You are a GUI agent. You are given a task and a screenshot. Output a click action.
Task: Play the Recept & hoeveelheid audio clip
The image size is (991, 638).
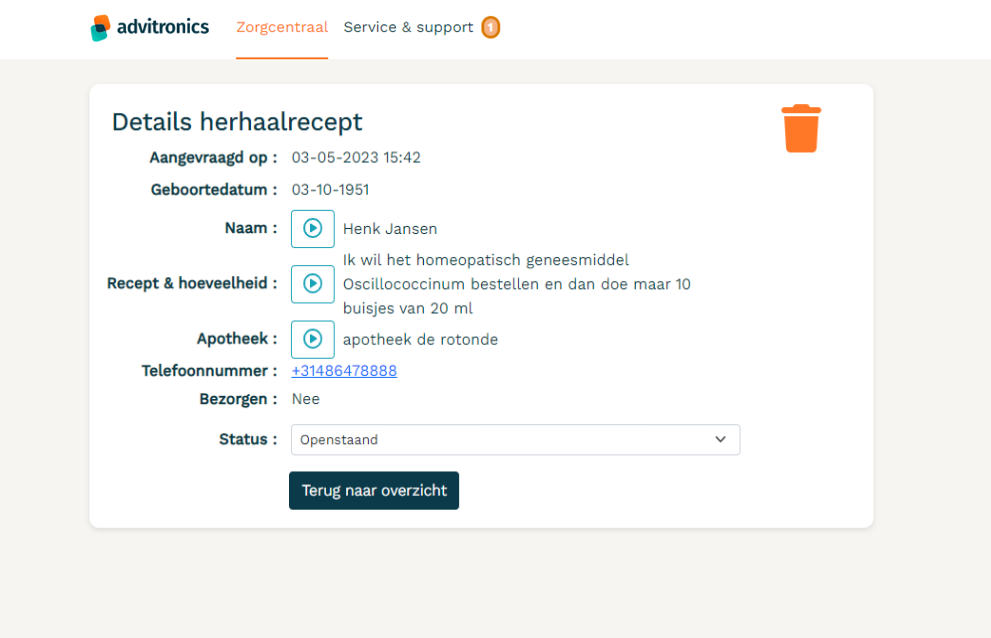pos(312,284)
